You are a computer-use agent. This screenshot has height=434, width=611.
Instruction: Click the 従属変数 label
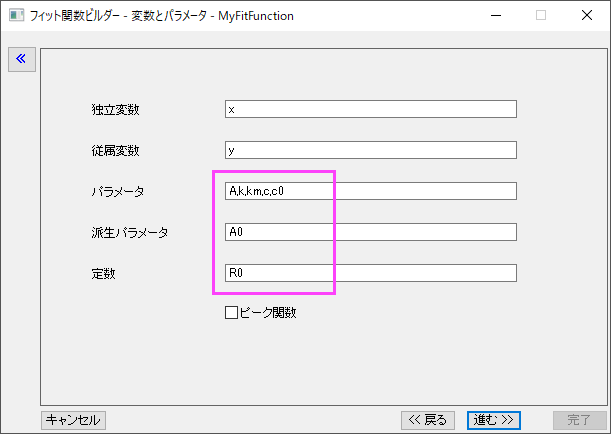click(x=115, y=150)
